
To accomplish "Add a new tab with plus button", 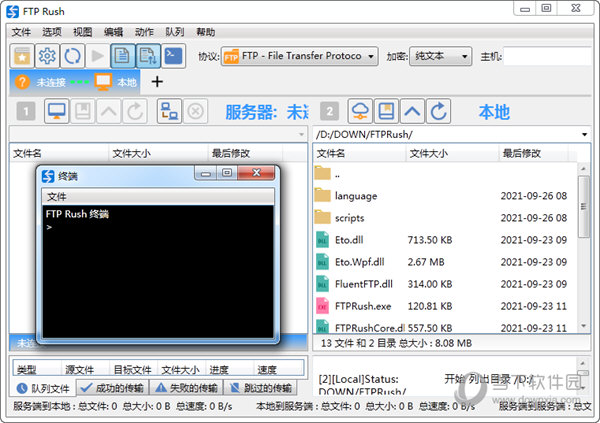I will click(157, 82).
